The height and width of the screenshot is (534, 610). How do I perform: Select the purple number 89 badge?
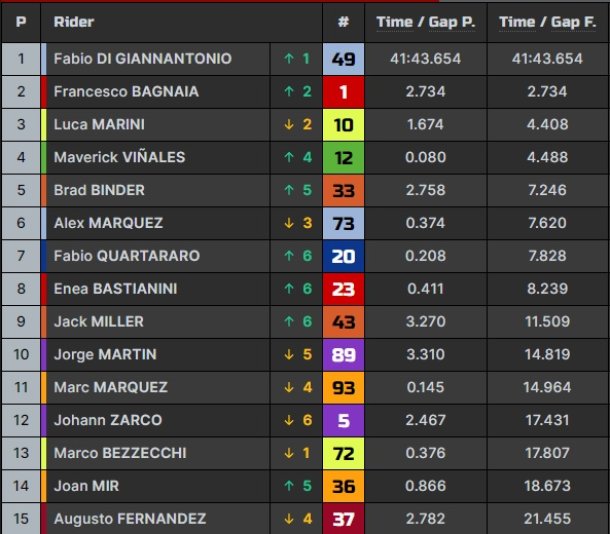344,355
